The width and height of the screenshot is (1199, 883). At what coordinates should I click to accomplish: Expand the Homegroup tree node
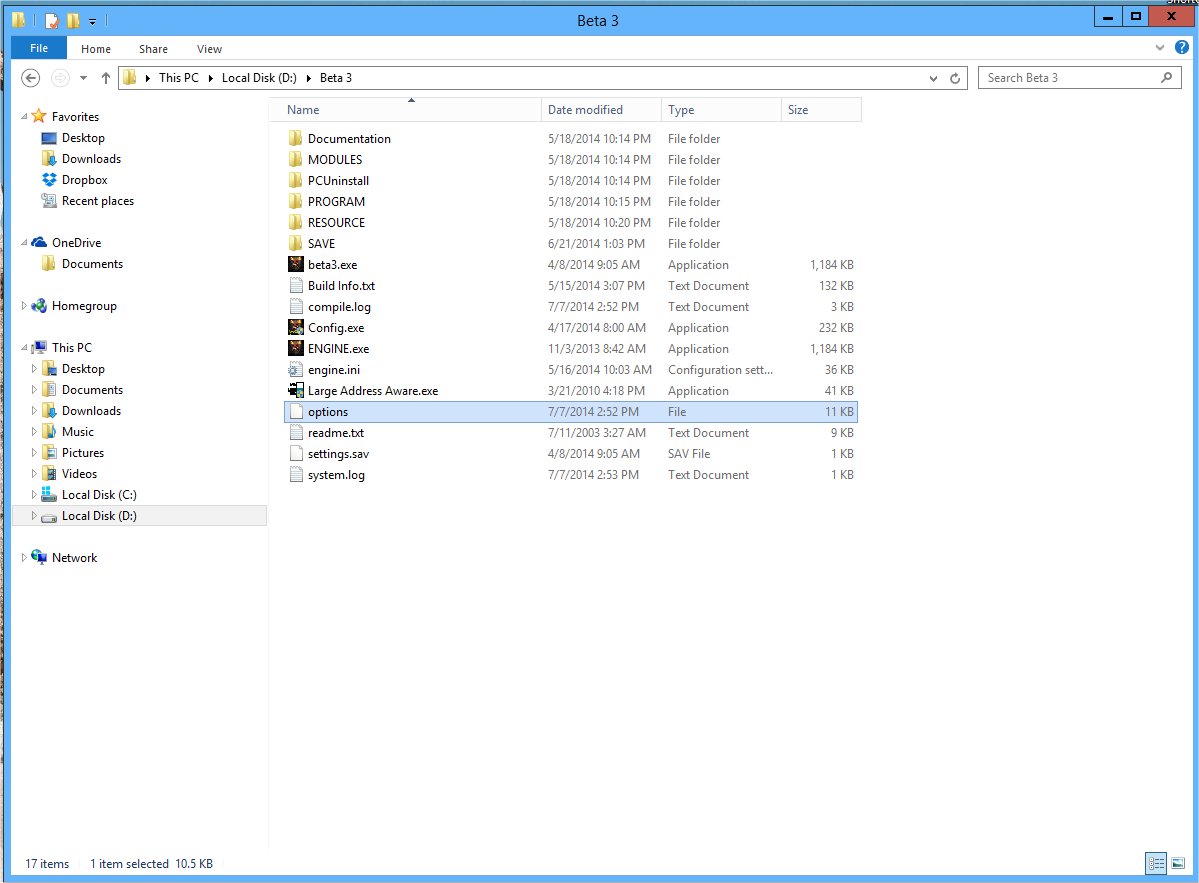24,306
